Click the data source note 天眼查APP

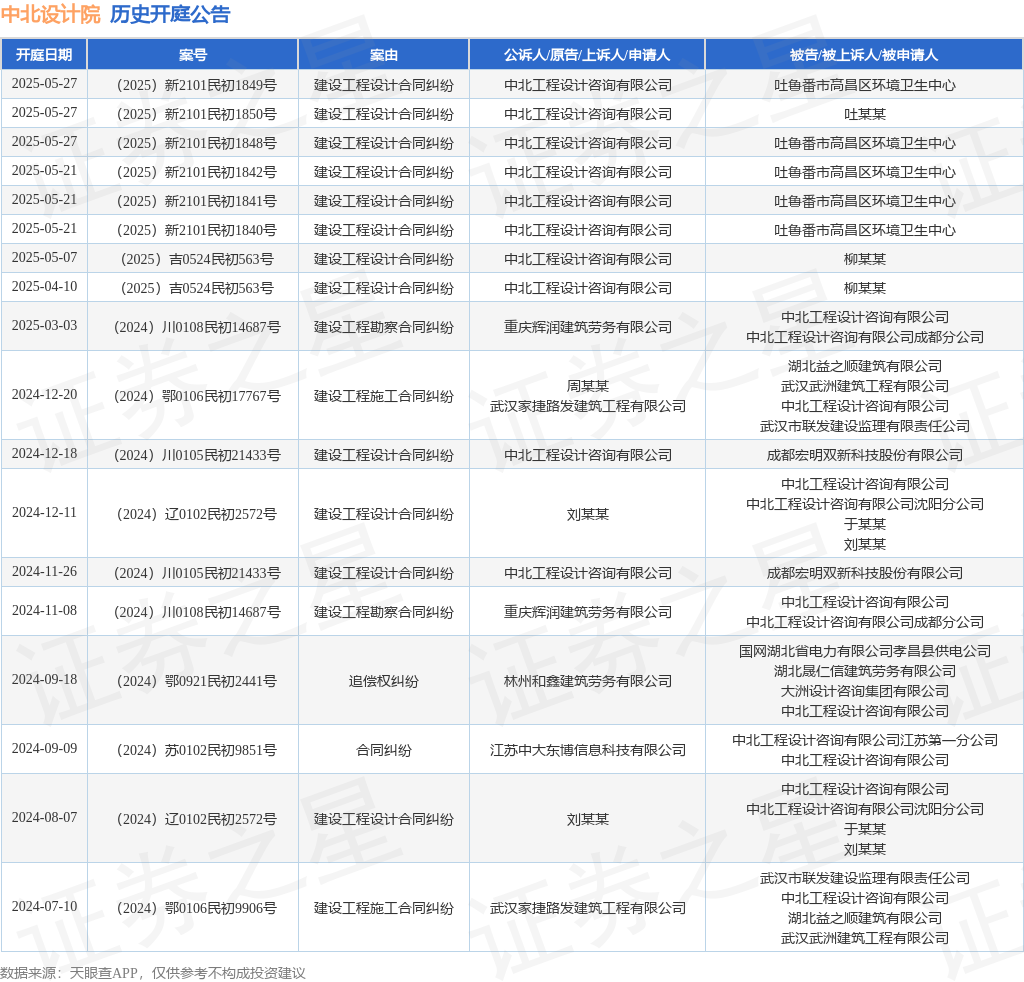pos(104,973)
